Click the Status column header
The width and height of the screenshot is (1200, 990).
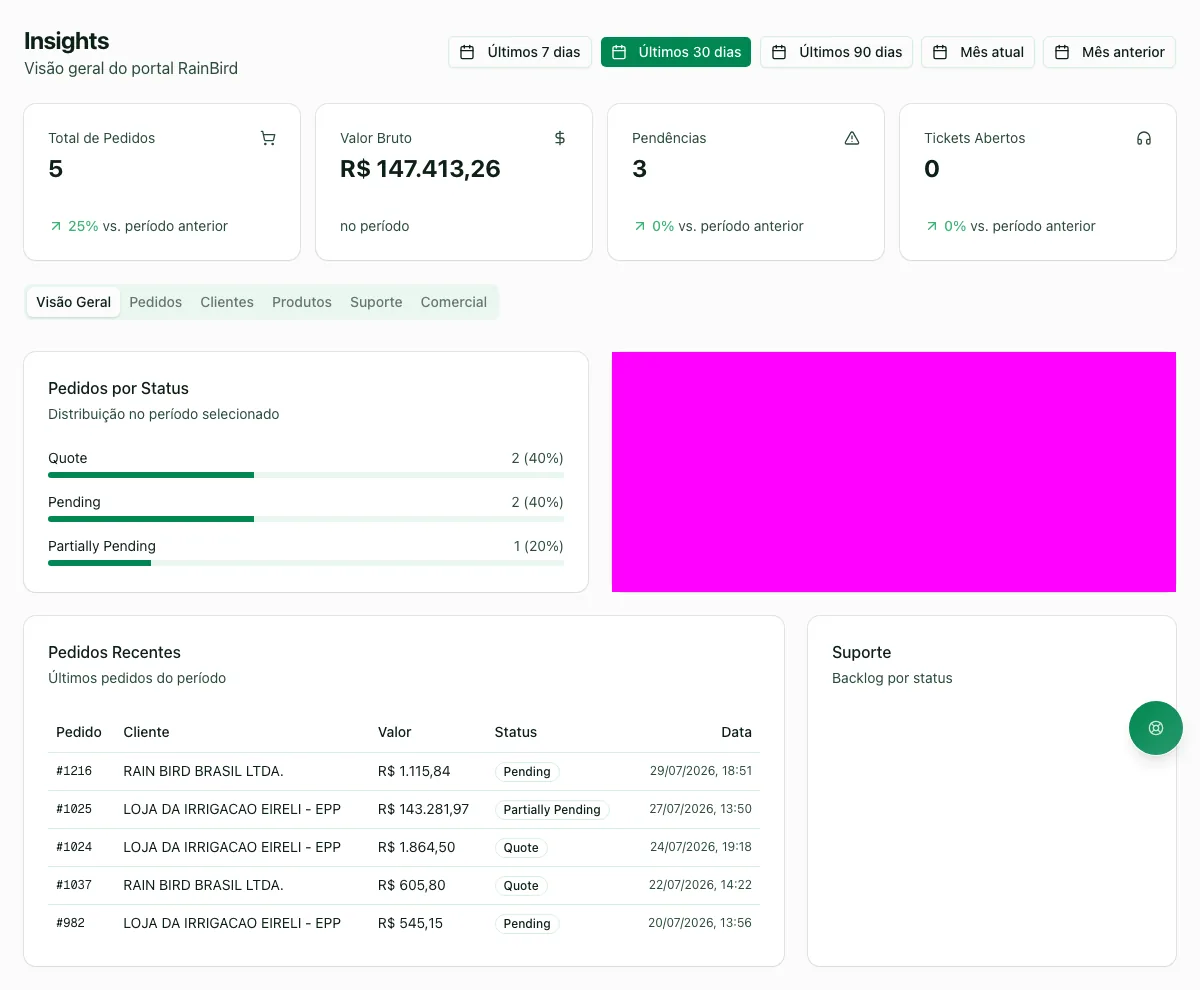pyautogui.click(x=516, y=732)
